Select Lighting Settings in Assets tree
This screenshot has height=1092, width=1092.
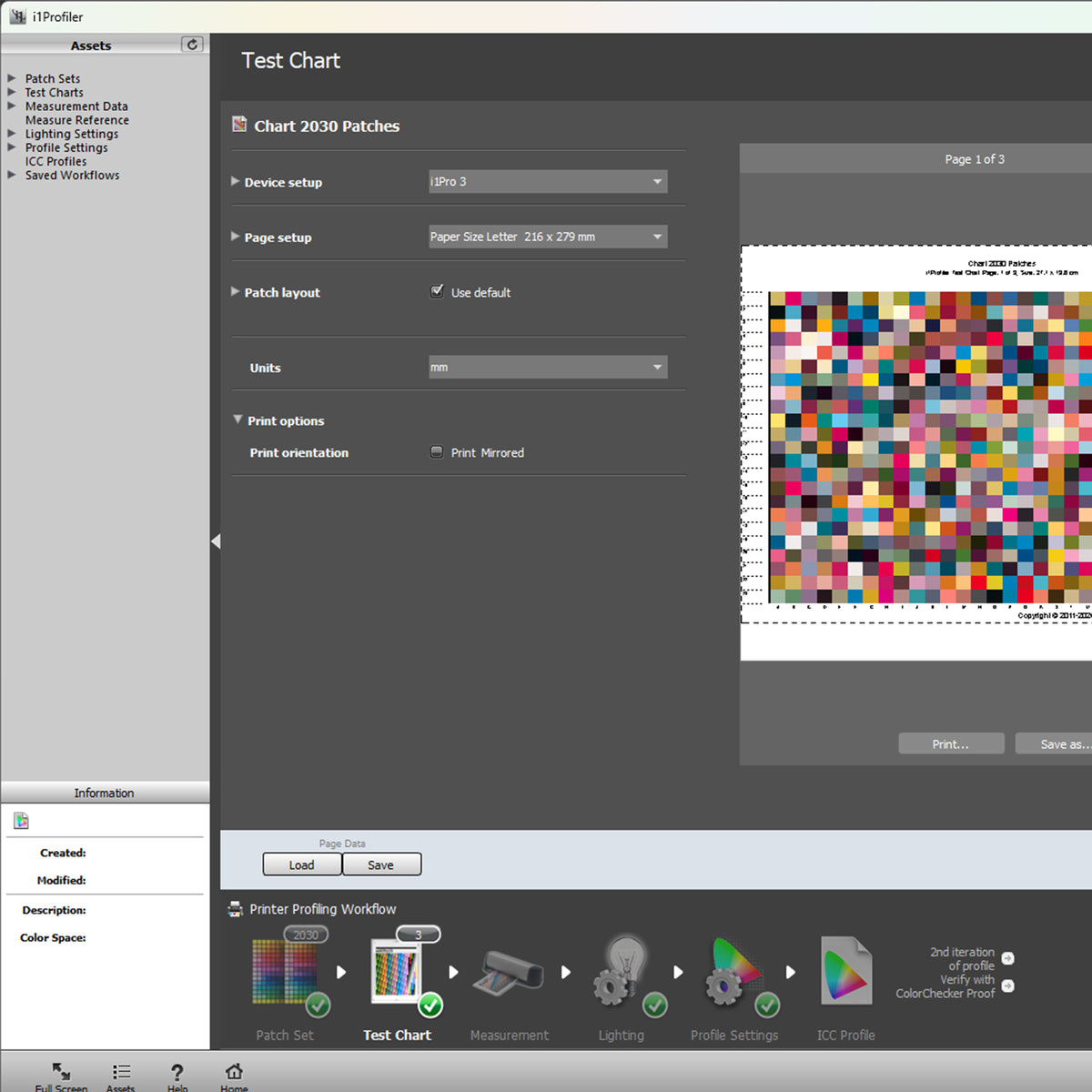[71, 134]
